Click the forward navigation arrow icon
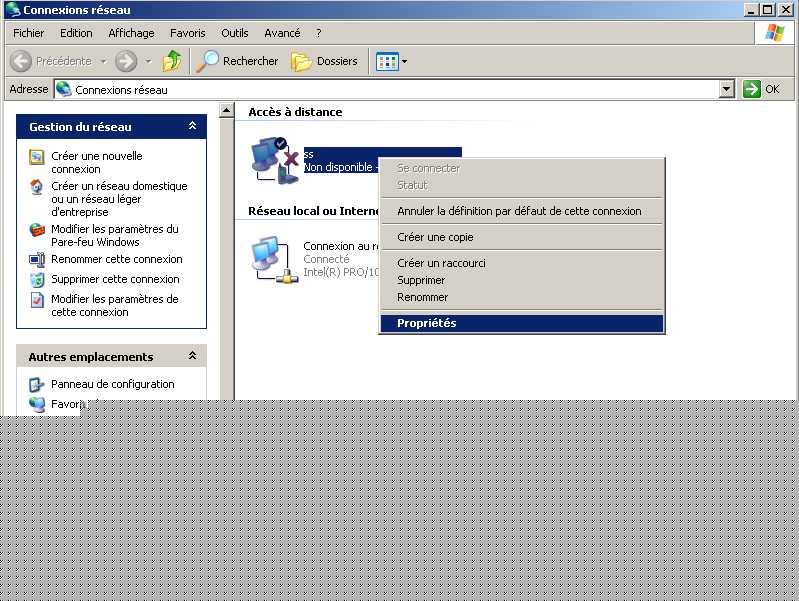The height and width of the screenshot is (601, 799). [x=126, y=61]
